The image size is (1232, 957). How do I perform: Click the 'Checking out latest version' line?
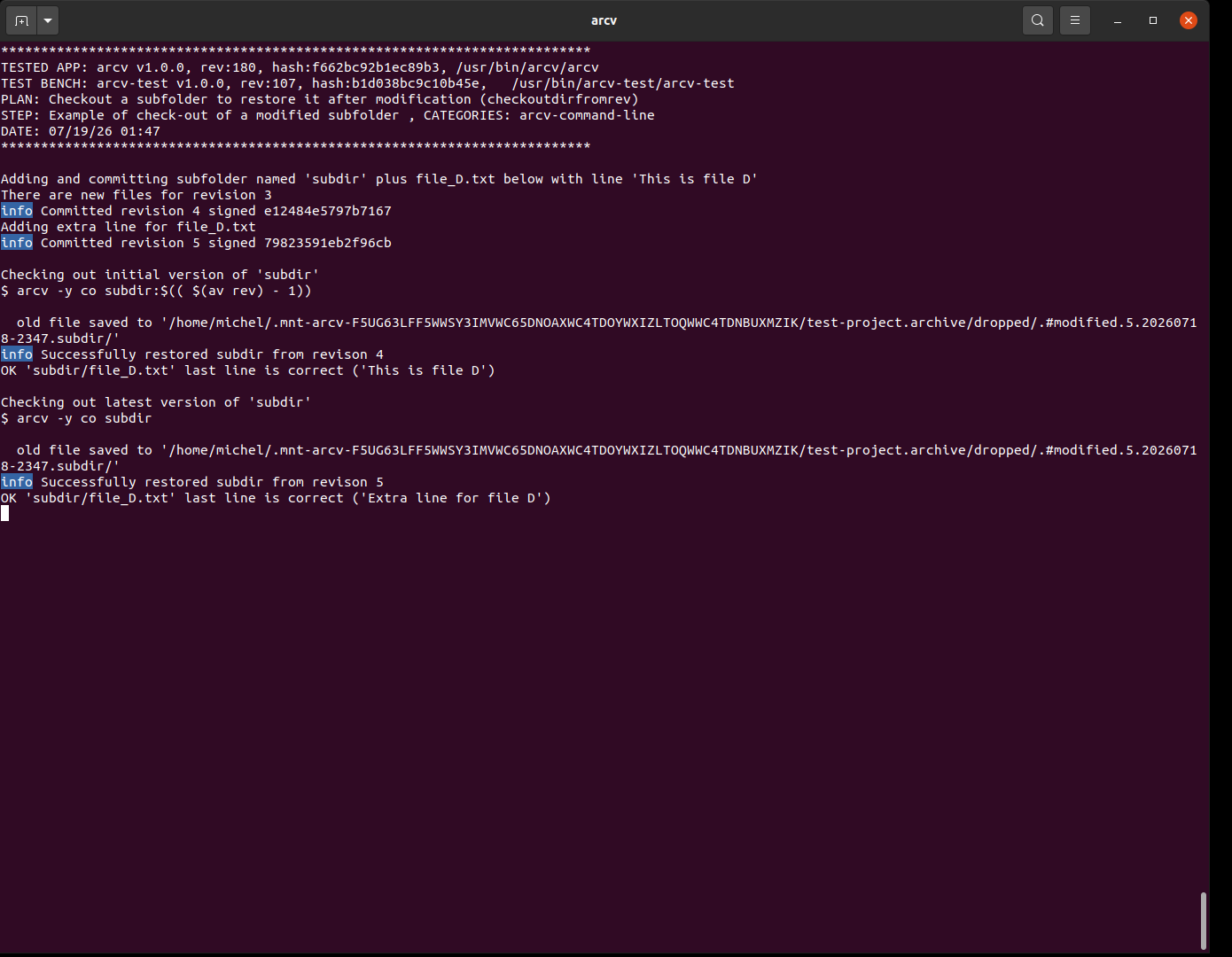[x=156, y=402]
